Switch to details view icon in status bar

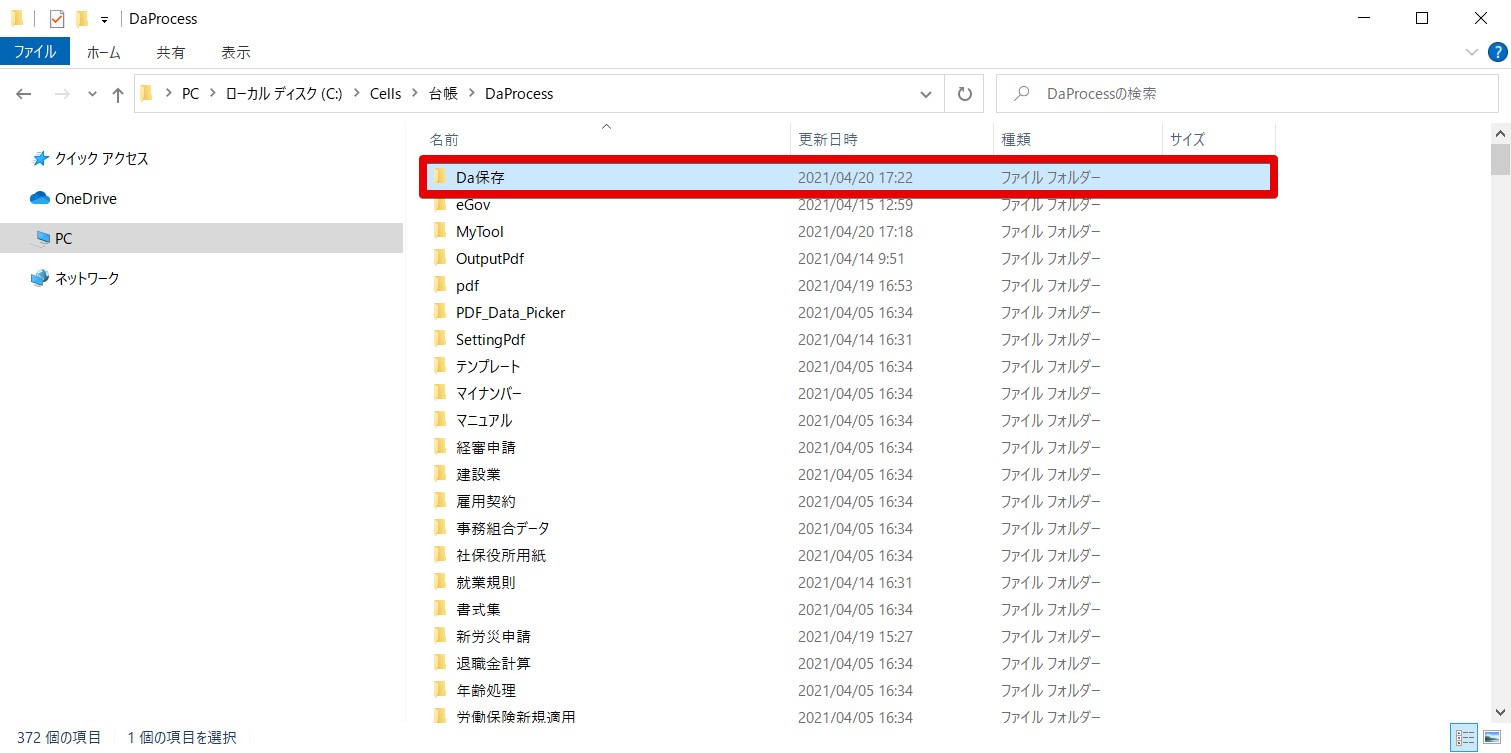1466,738
